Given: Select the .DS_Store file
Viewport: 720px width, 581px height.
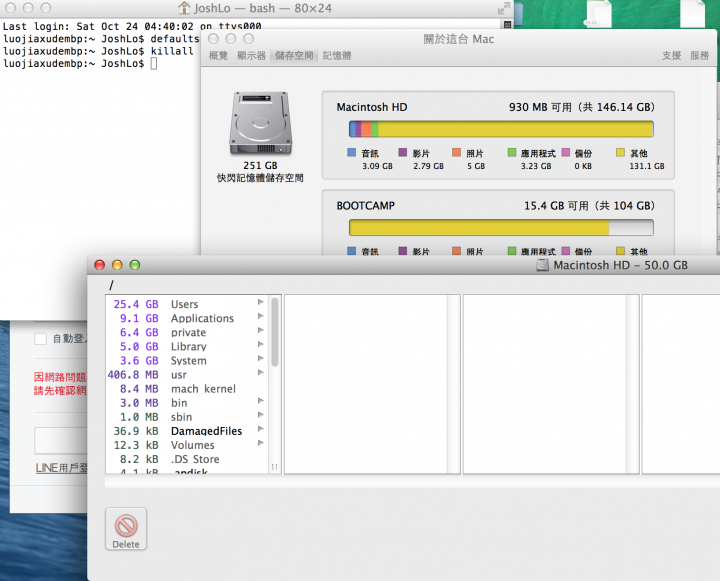Looking at the screenshot, I should click(187, 459).
